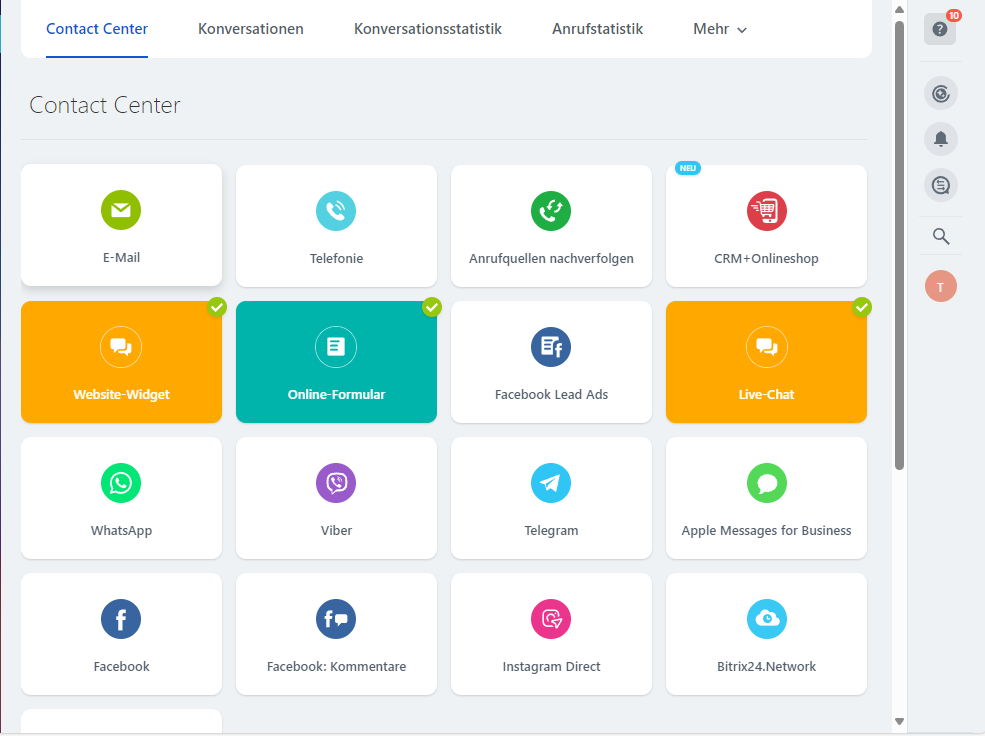Viewport: 985px width, 736px height.
Task: Open the Konversationsstatistik tab
Action: tap(427, 29)
